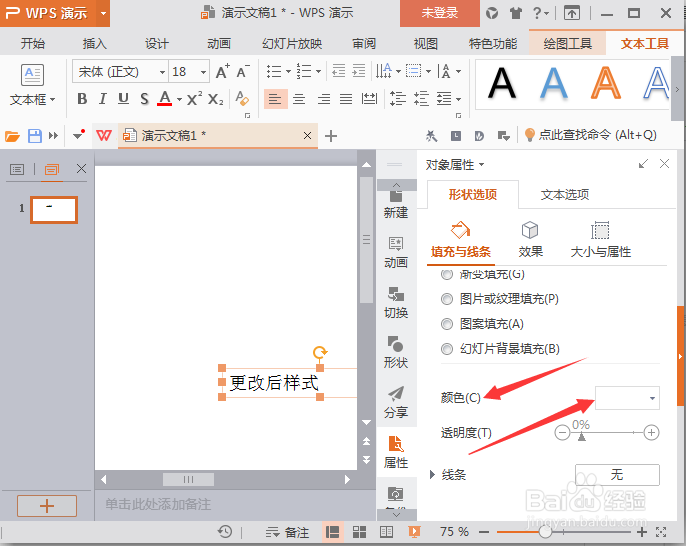Toggle 备注 notes pane in status bar
Screen dimensions: 686x546
coord(287,532)
